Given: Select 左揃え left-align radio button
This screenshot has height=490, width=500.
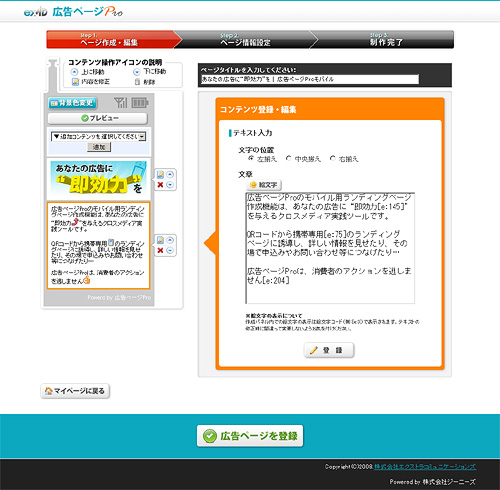Looking at the screenshot, I should [x=251, y=158].
